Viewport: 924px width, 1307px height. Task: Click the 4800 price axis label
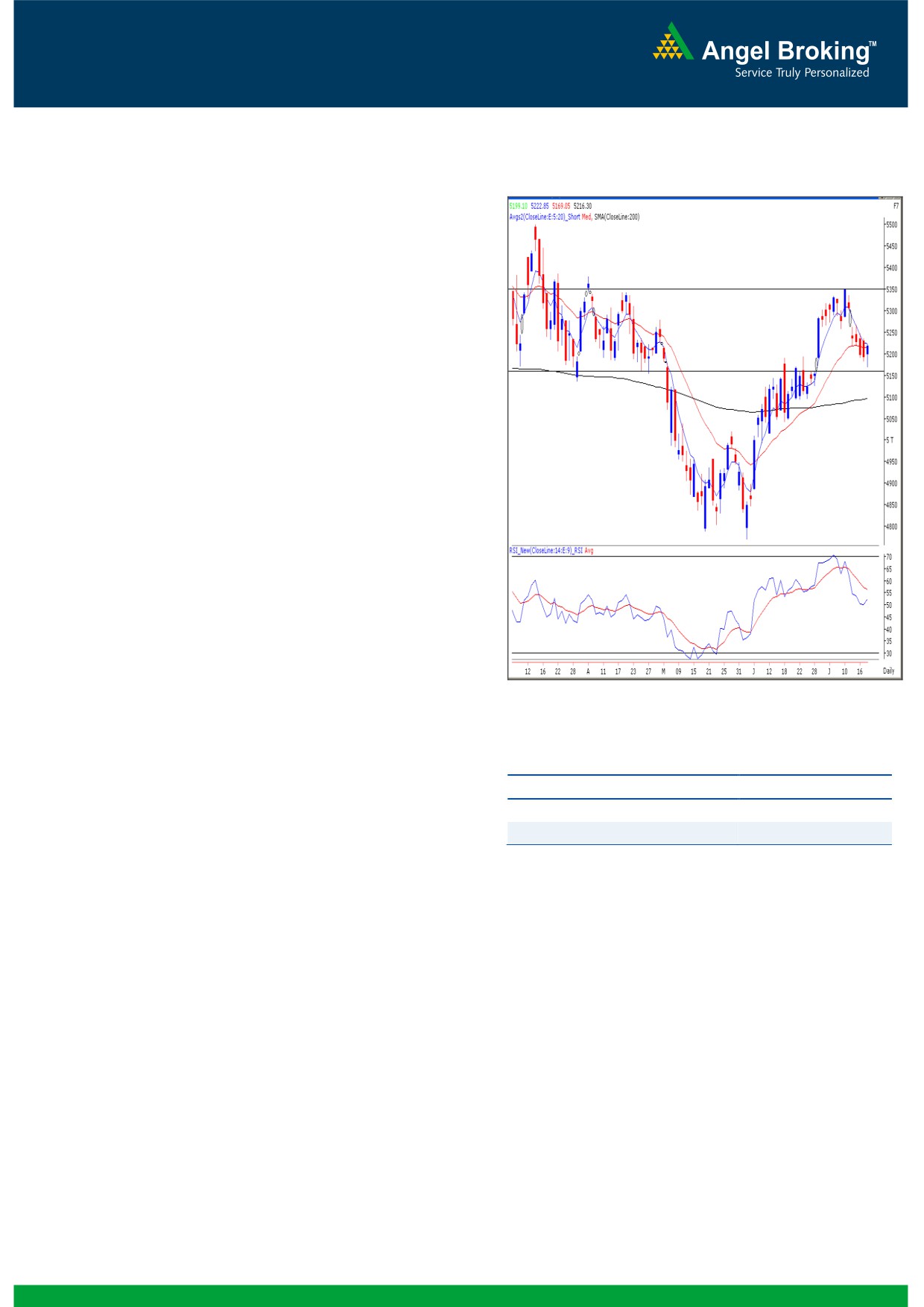[891, 527]
